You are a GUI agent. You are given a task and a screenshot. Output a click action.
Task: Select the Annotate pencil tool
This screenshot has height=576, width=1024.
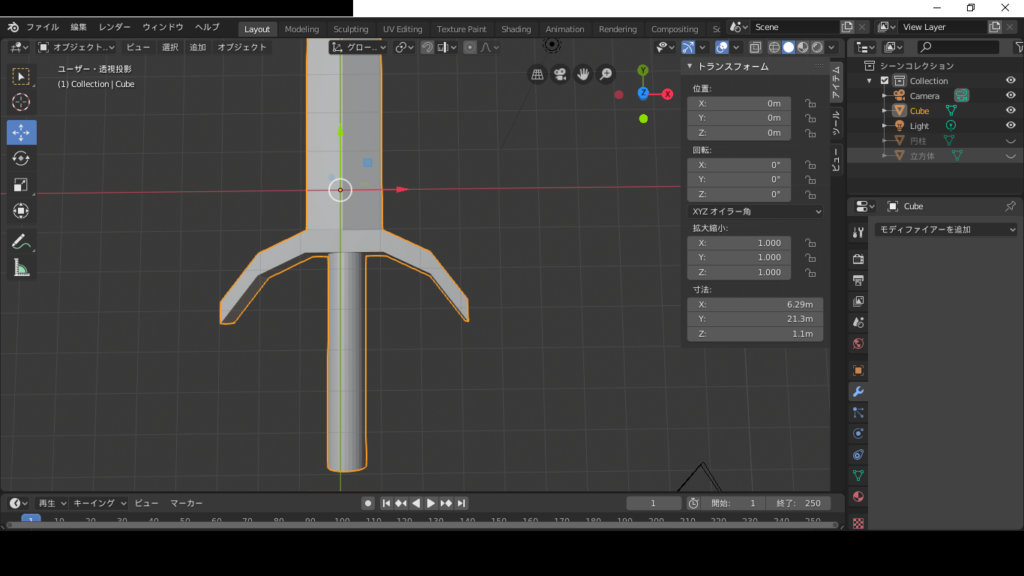pyautogui.click(x=22, y=241)
